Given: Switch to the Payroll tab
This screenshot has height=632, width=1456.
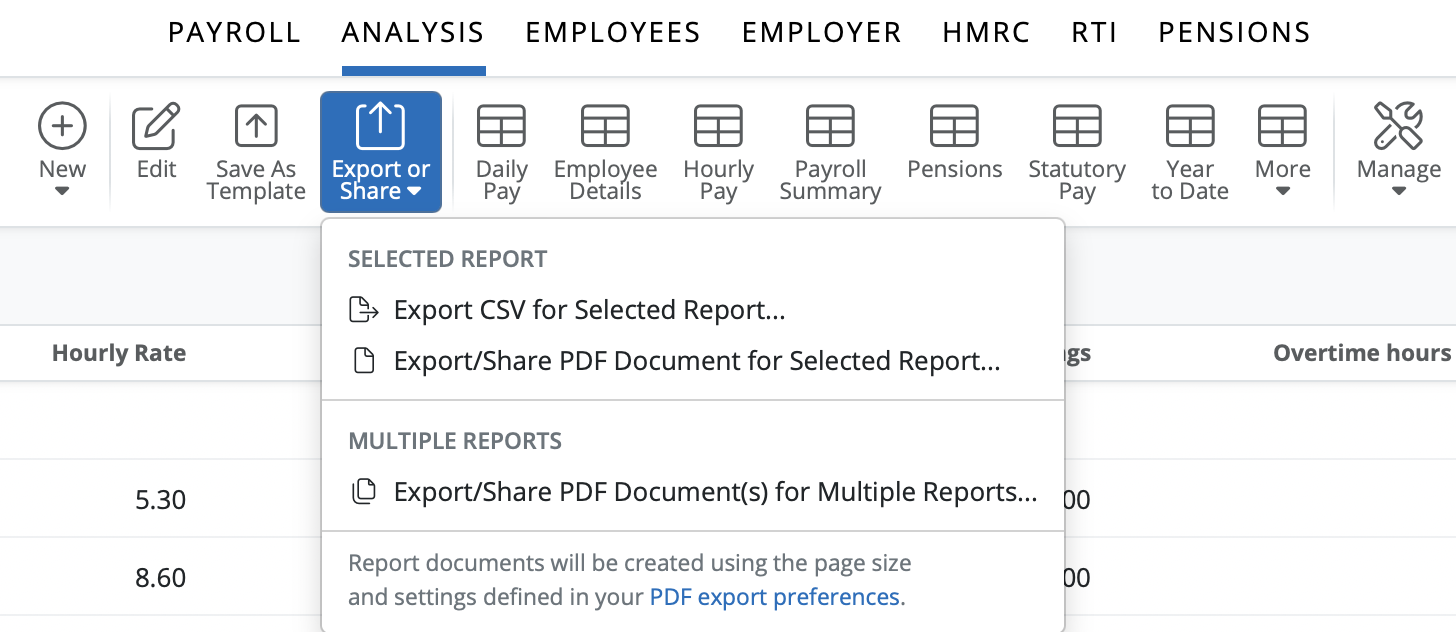Looking at the screenshot, I should coord(234,33).
